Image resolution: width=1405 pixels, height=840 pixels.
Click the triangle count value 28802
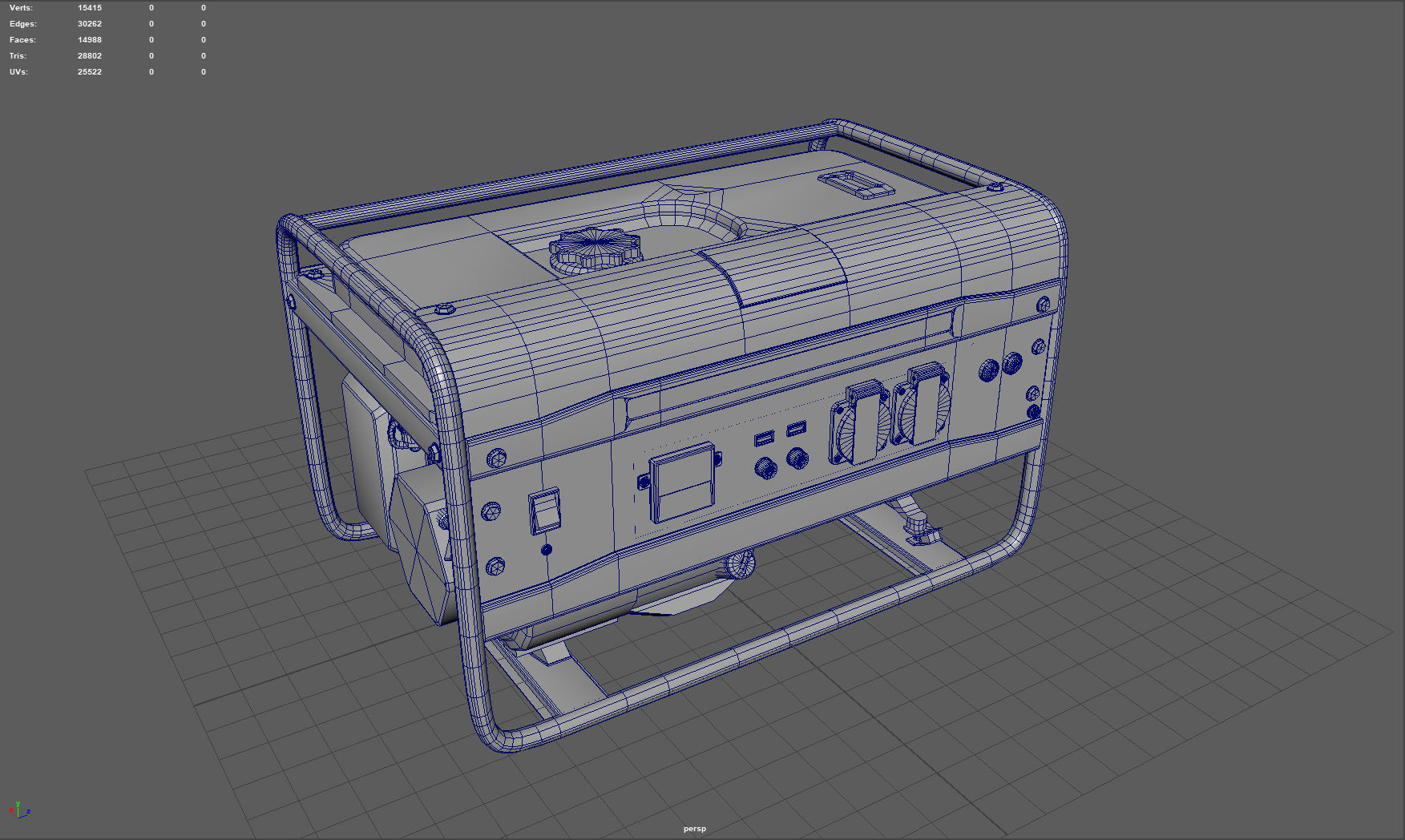point(90,56)
